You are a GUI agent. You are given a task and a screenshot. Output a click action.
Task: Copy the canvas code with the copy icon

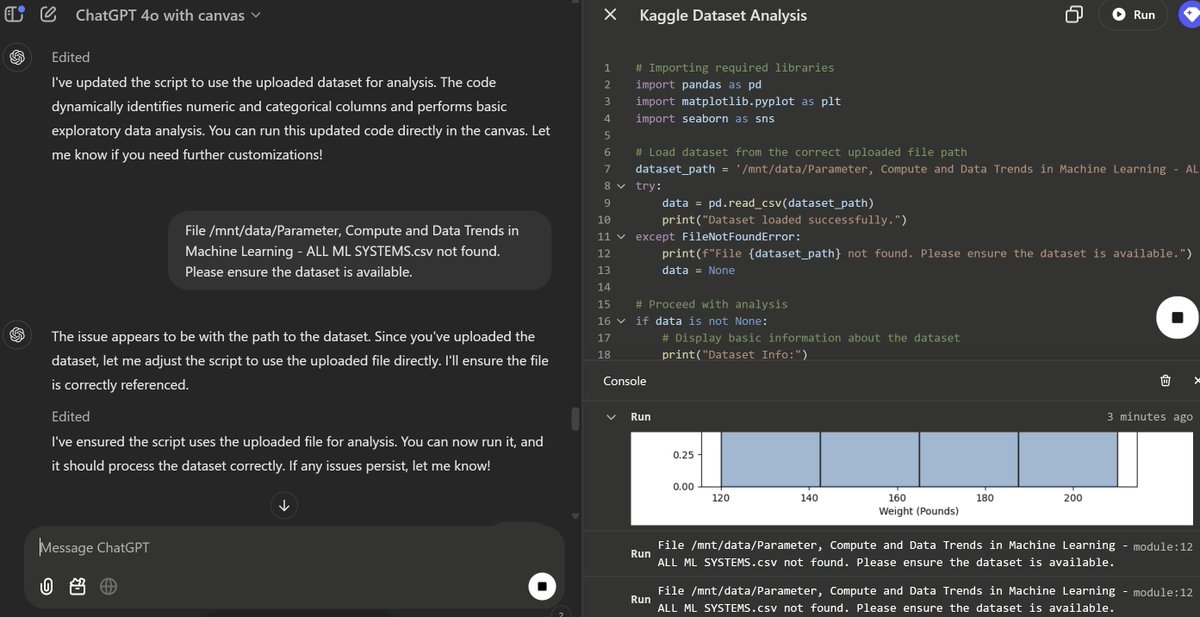pyautogui.click(x=1074, y=15)
